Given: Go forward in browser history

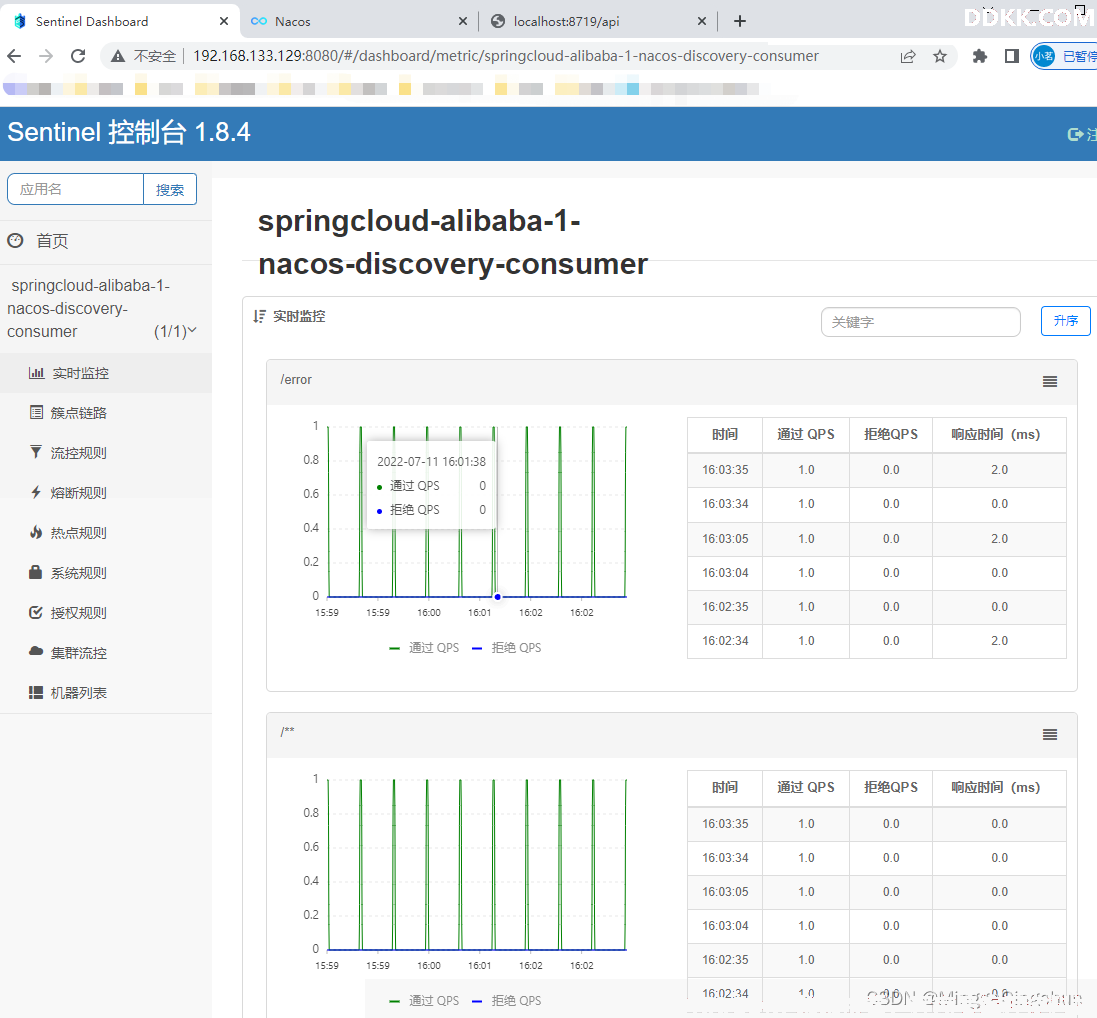Looking at the screenshot, I should pyautogui.click(x=46, y=56).
